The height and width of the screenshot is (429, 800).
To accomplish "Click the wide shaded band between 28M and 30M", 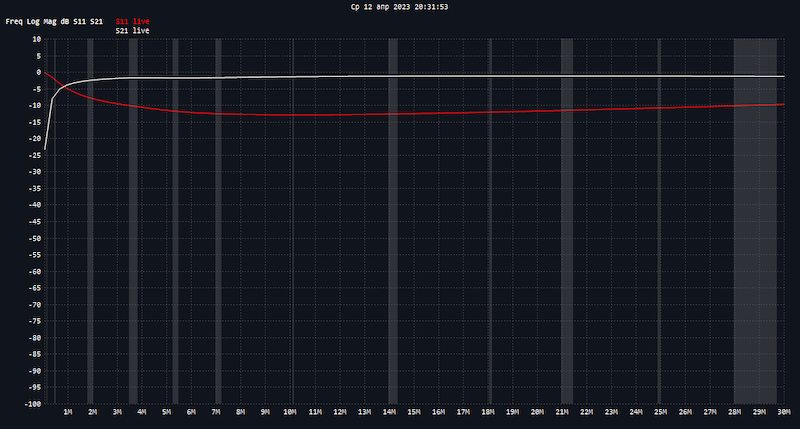I will pos(756,250).
